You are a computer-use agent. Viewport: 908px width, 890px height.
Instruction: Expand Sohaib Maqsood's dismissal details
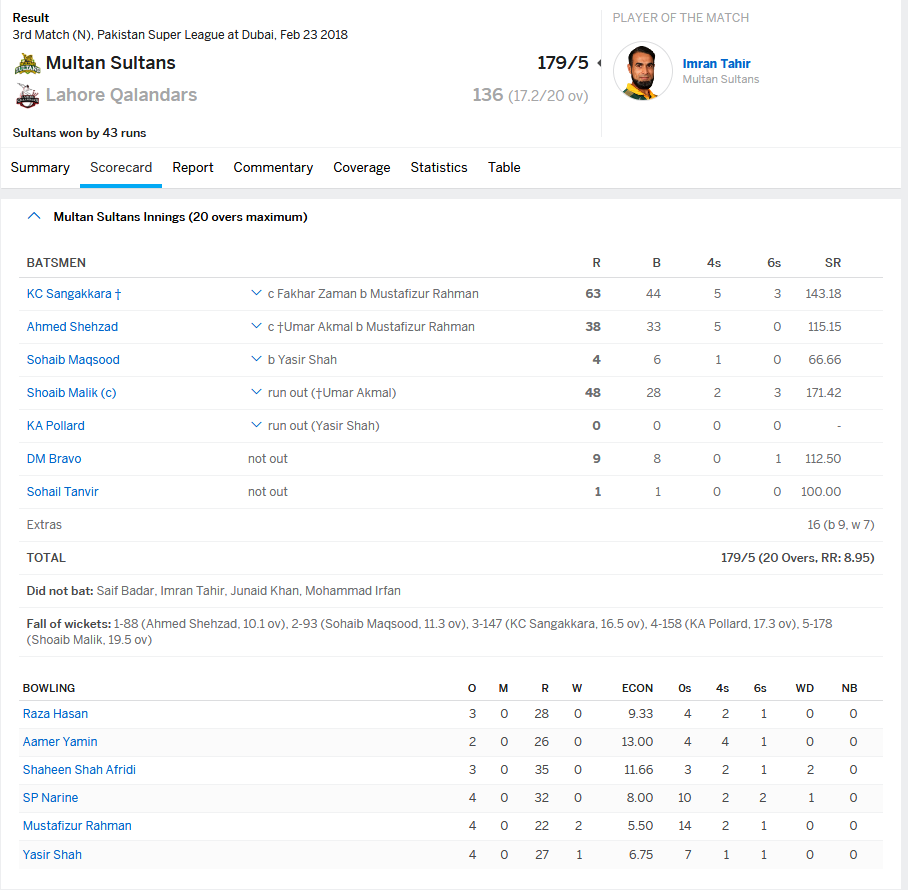pyautogui.click(x=257, y=360)
